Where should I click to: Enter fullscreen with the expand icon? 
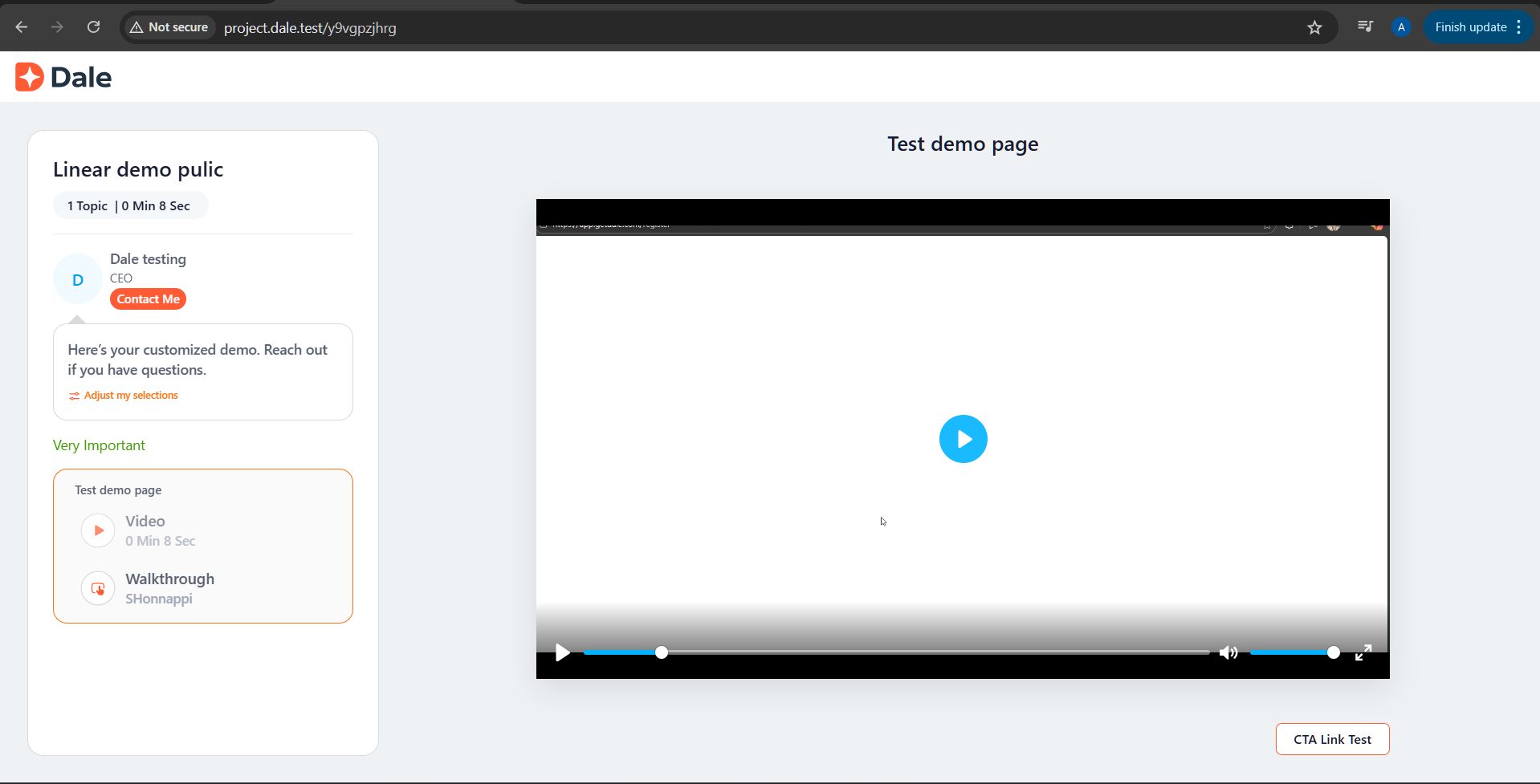1363,652
